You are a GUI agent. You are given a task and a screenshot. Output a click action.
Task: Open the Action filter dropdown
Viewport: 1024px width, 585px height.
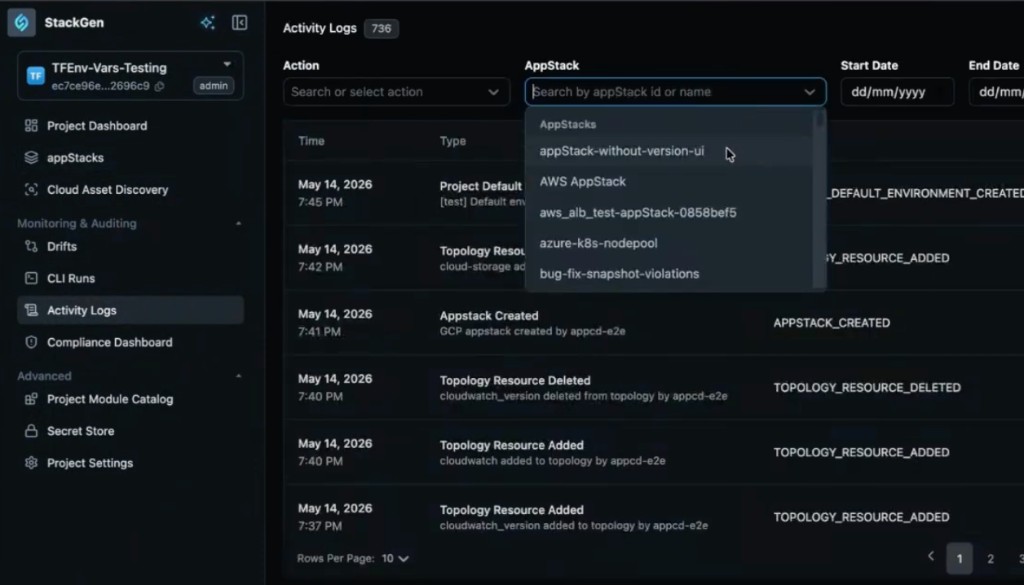click(396, 92)
